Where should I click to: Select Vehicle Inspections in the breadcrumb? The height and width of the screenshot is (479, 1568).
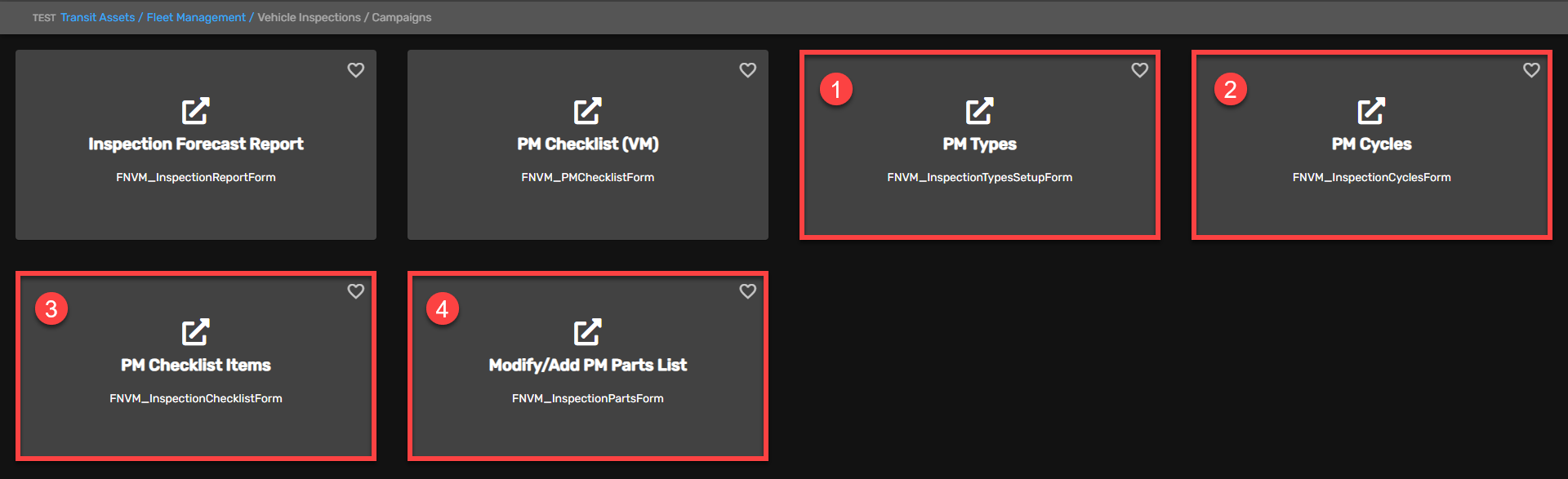point(309,17)
